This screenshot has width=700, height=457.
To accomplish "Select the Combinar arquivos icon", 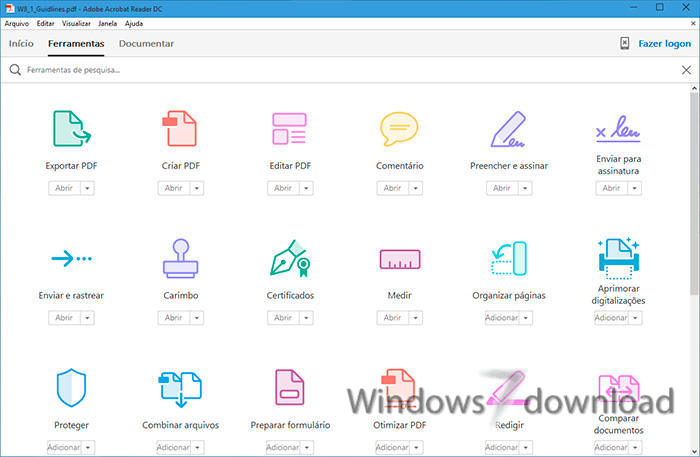I will click(180, 388).
